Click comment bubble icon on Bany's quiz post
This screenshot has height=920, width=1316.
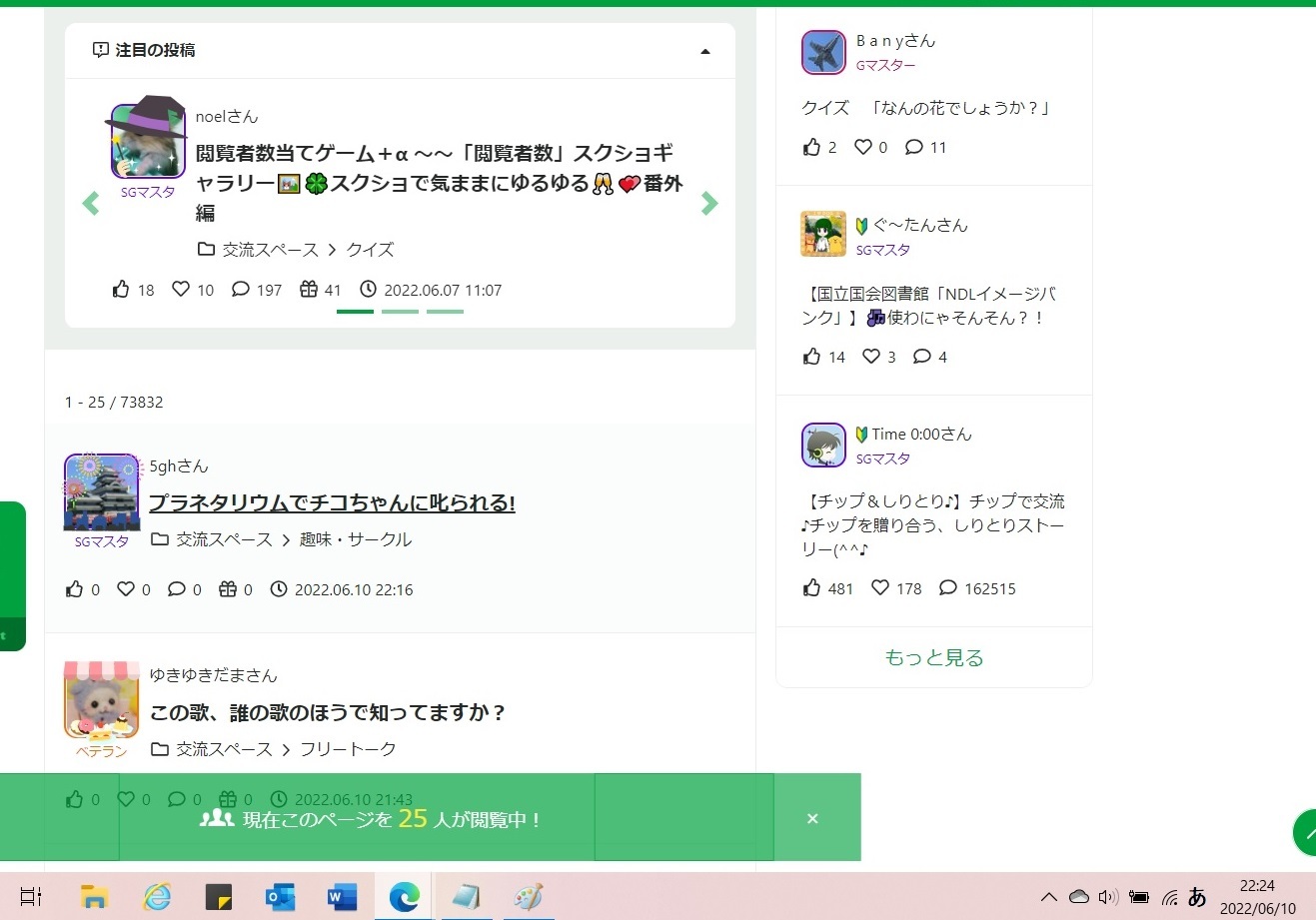[x=913, y=147]
